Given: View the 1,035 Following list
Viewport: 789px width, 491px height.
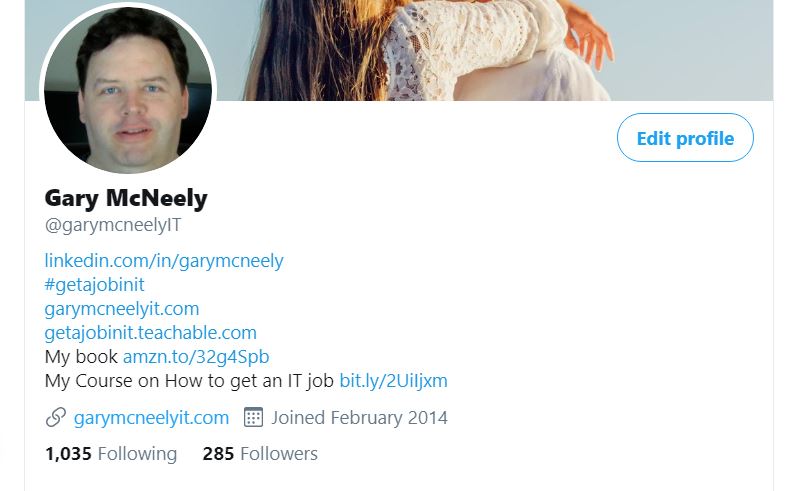Looking at the screenshot, I should [x=111, y=454].
